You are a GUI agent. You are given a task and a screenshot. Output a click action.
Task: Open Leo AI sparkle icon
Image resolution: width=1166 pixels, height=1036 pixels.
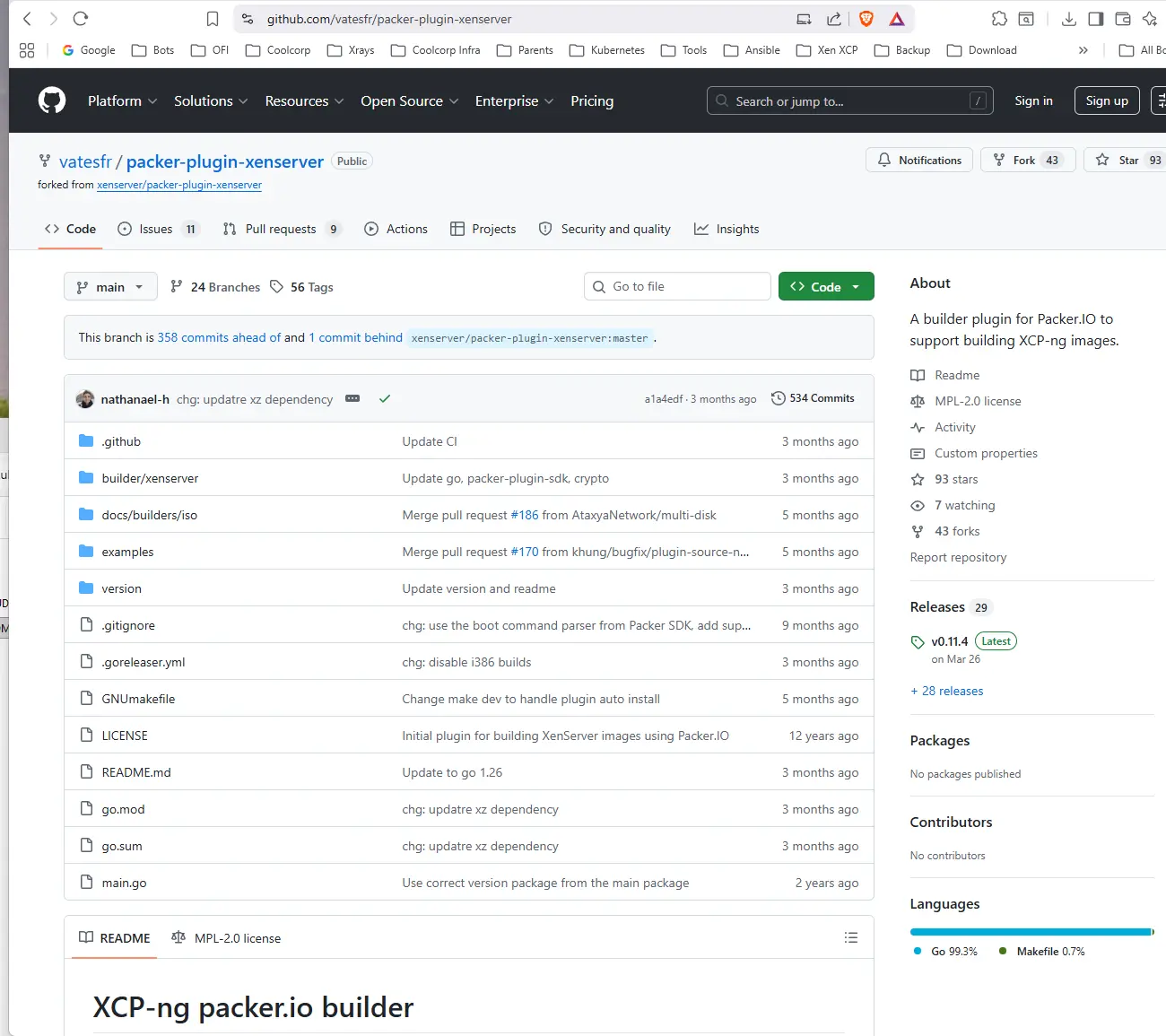pos(1150,18)
